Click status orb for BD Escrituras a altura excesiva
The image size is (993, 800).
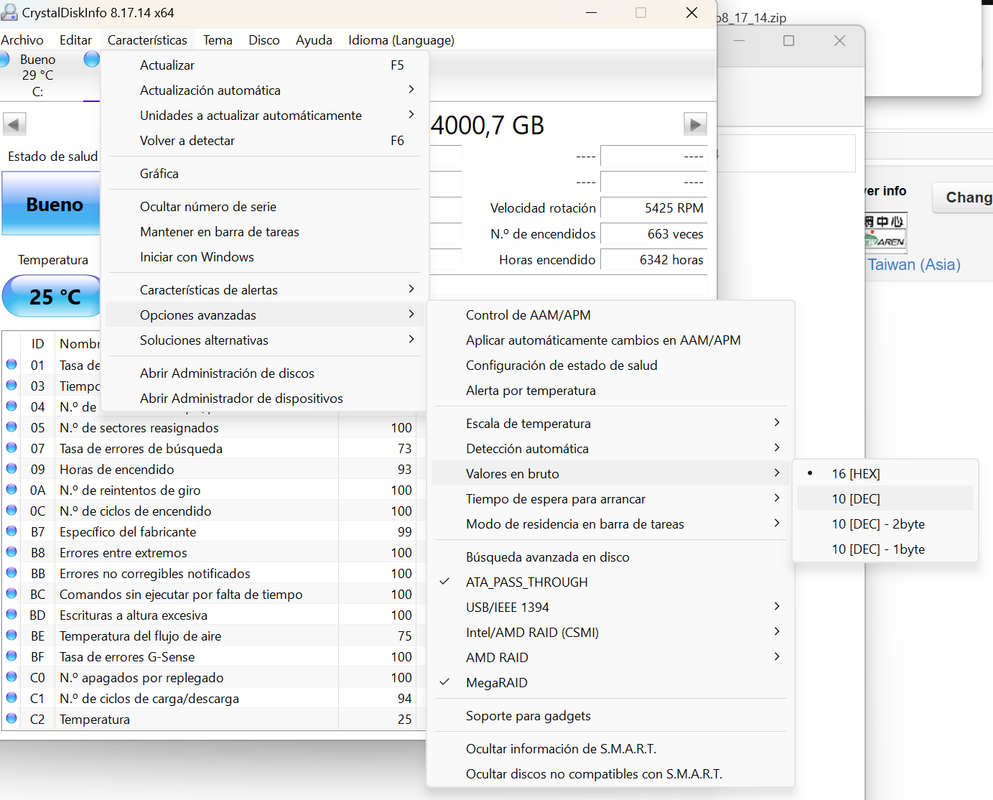pos(11,614)
